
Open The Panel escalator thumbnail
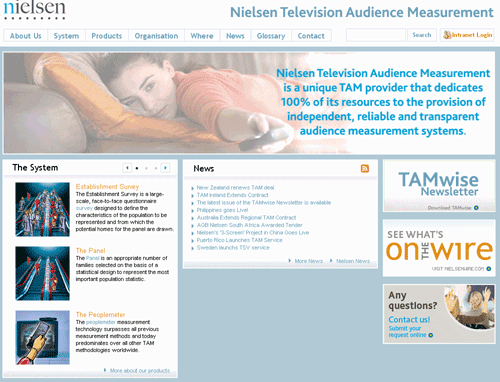pos(42,273)
